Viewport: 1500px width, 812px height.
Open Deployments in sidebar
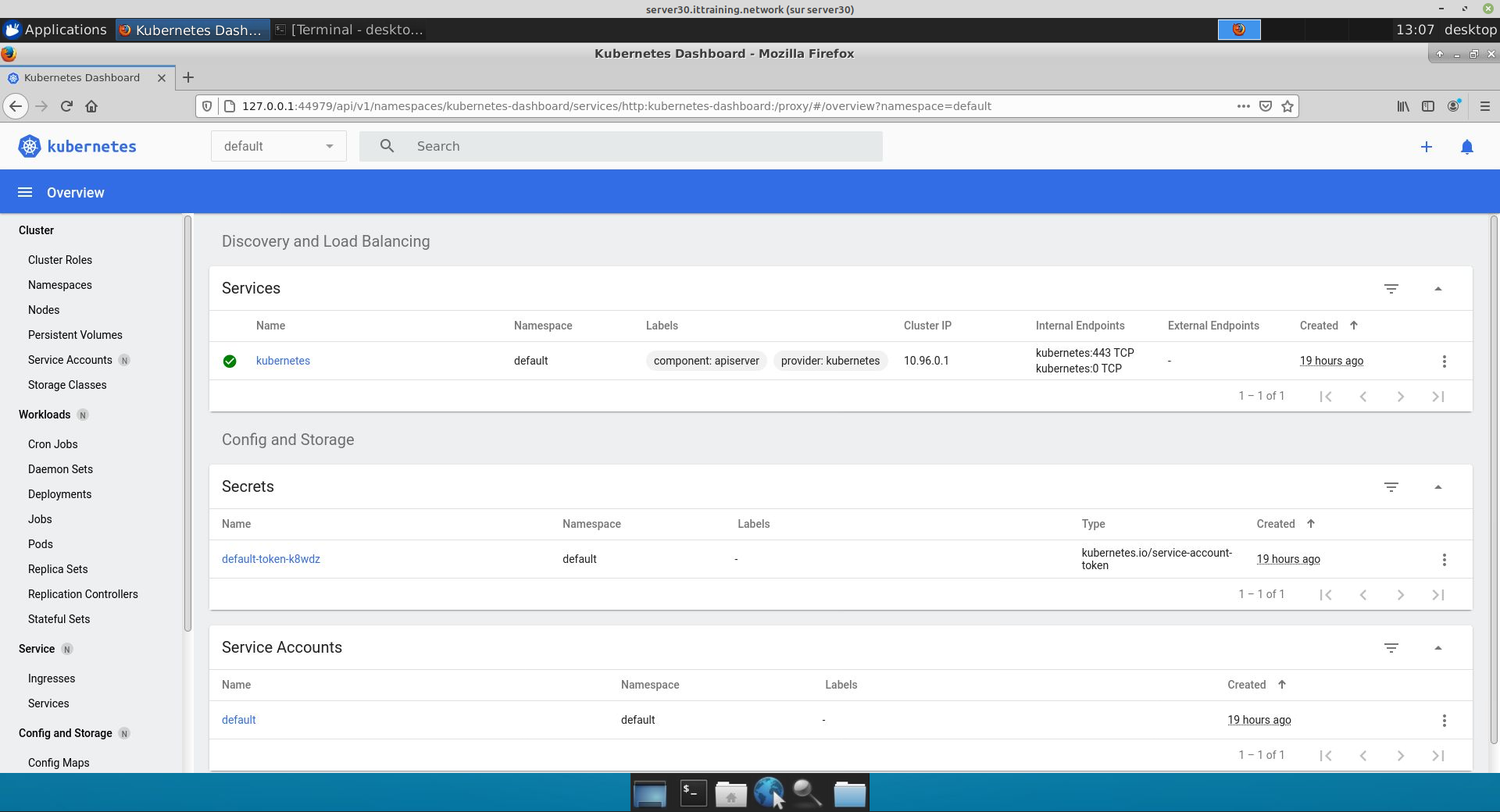tap(59, 494)
